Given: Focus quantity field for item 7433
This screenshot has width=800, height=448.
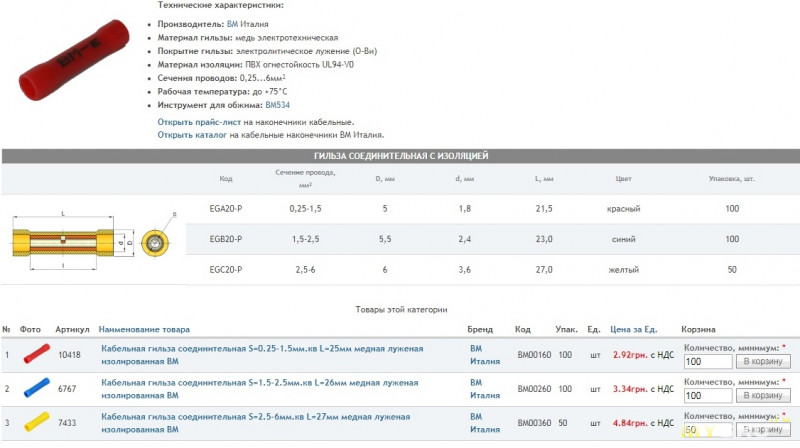Looking at the screenshot, I should 708,430.
